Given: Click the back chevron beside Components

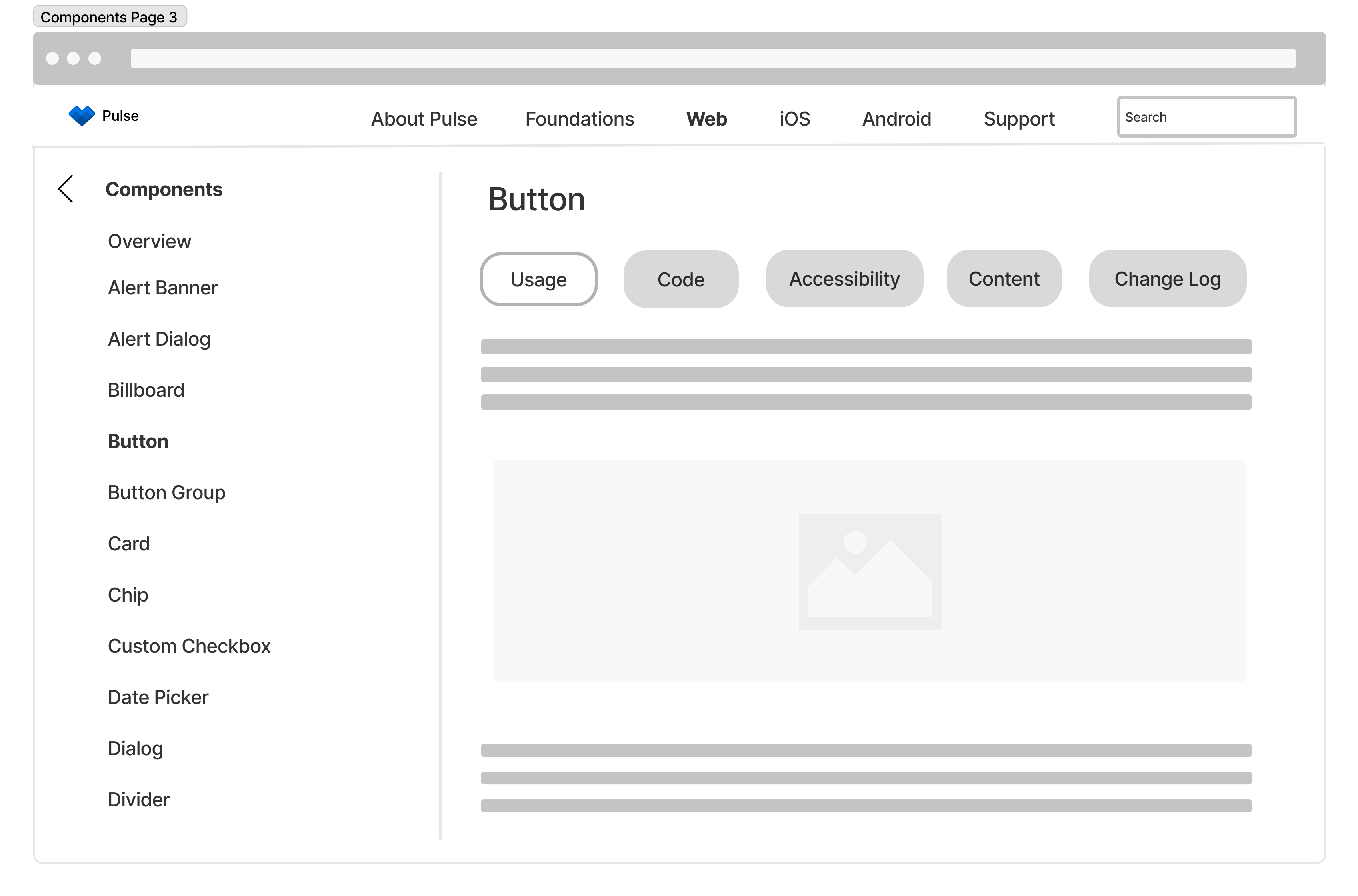Looking at the screenshot, I should pos(65,188).
